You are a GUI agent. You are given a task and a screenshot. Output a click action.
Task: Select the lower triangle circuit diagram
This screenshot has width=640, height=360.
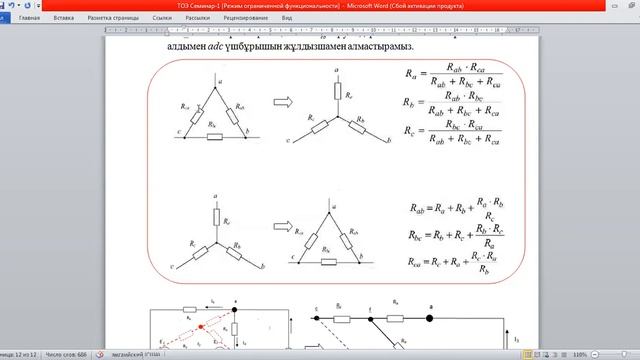click(x=330, y=233)
